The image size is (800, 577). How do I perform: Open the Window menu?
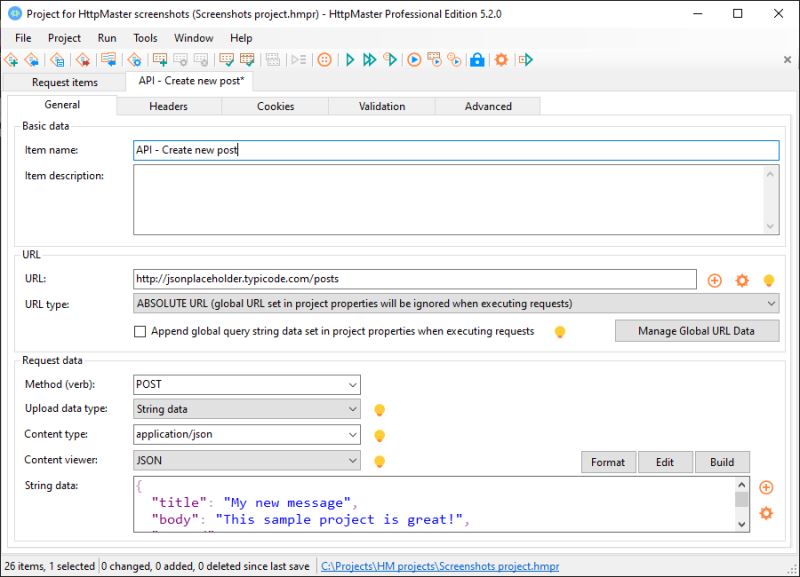pos(193,38)
